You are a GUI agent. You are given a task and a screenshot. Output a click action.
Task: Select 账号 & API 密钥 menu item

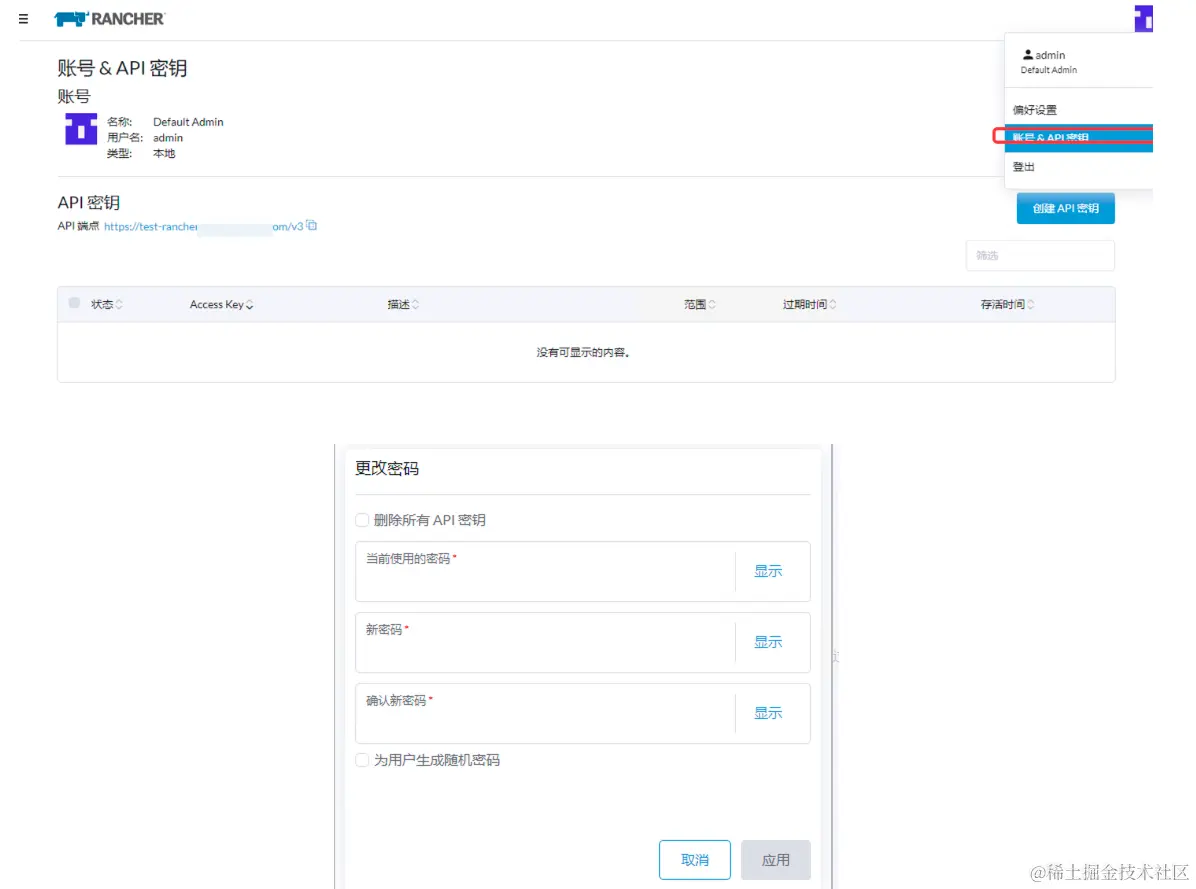(x=1079, y=138)
